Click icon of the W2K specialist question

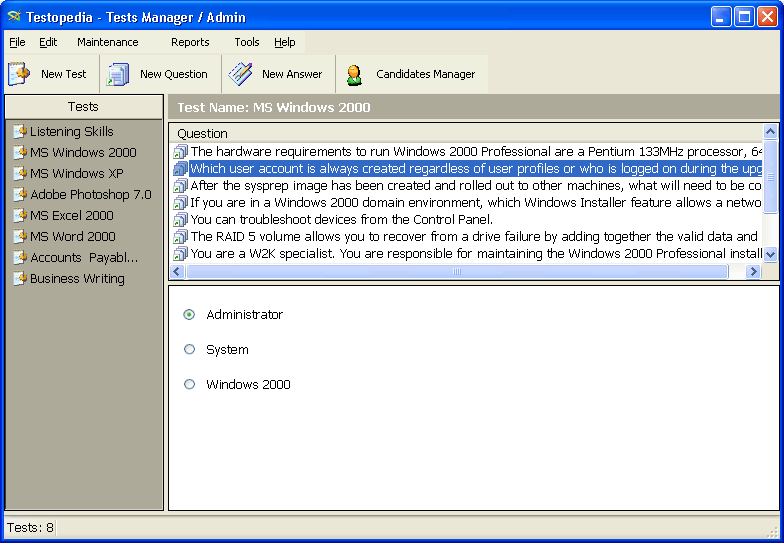(180, 254)
